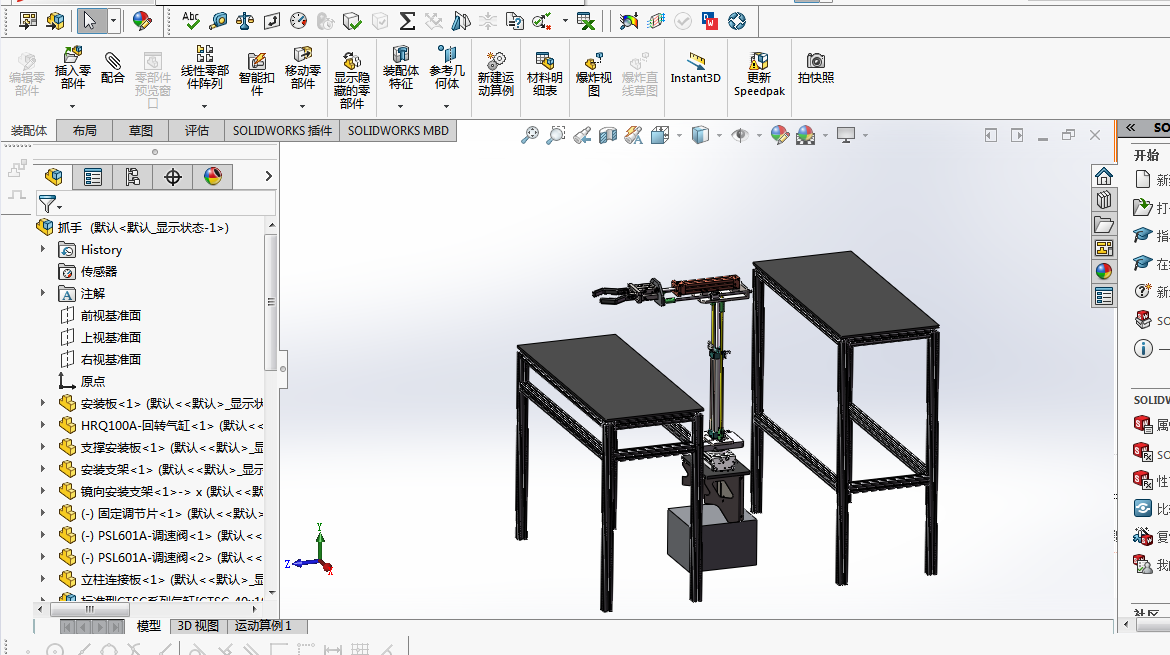Start a New Motion Study (新建运动算例)

(x=495, y=73)
